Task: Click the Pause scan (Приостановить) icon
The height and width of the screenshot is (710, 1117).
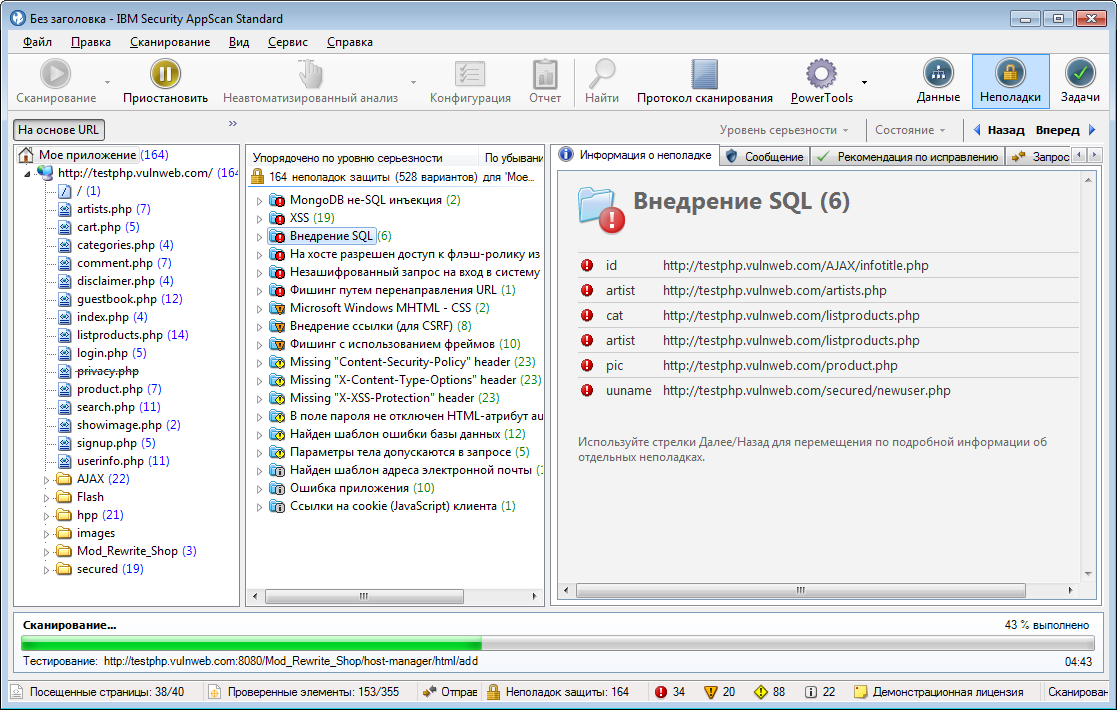Action: (x=165, y=74)
